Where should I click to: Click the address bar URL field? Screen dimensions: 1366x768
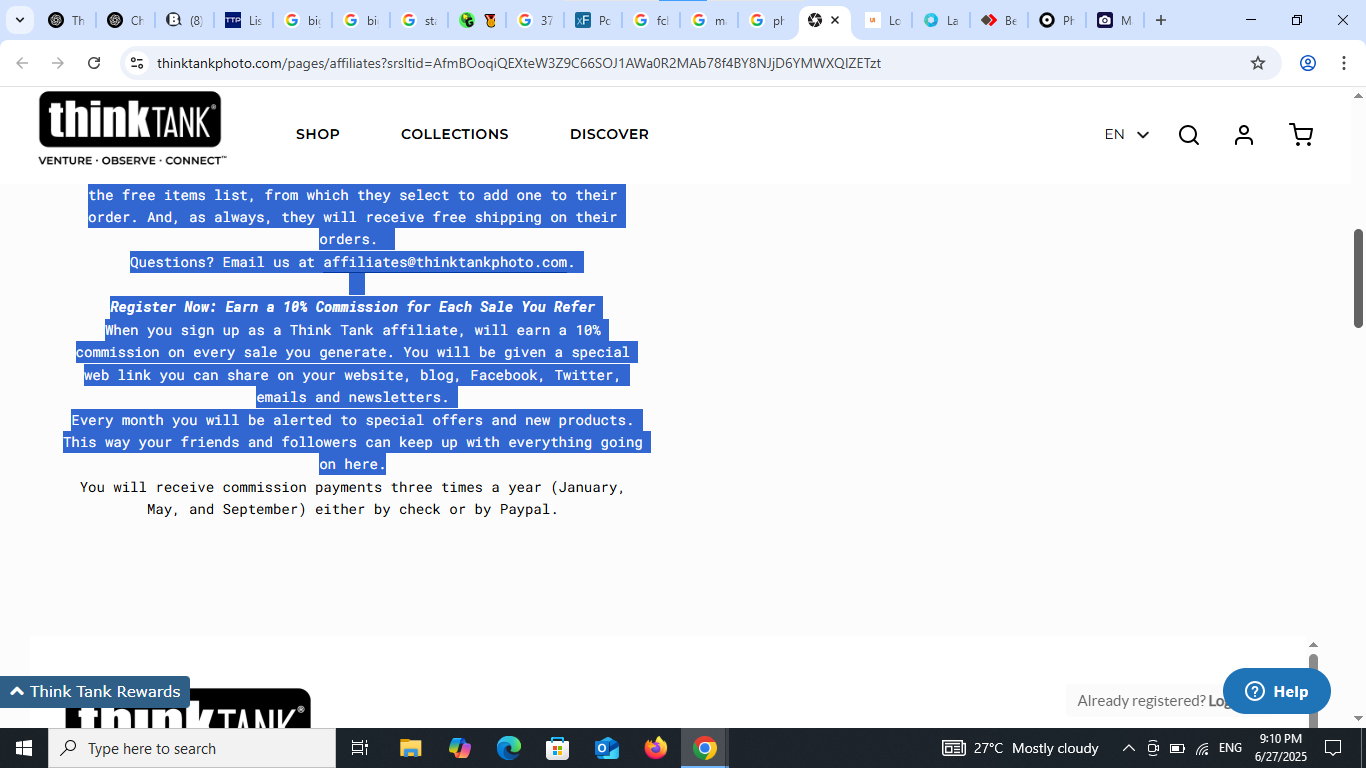(x=700, y=63)
